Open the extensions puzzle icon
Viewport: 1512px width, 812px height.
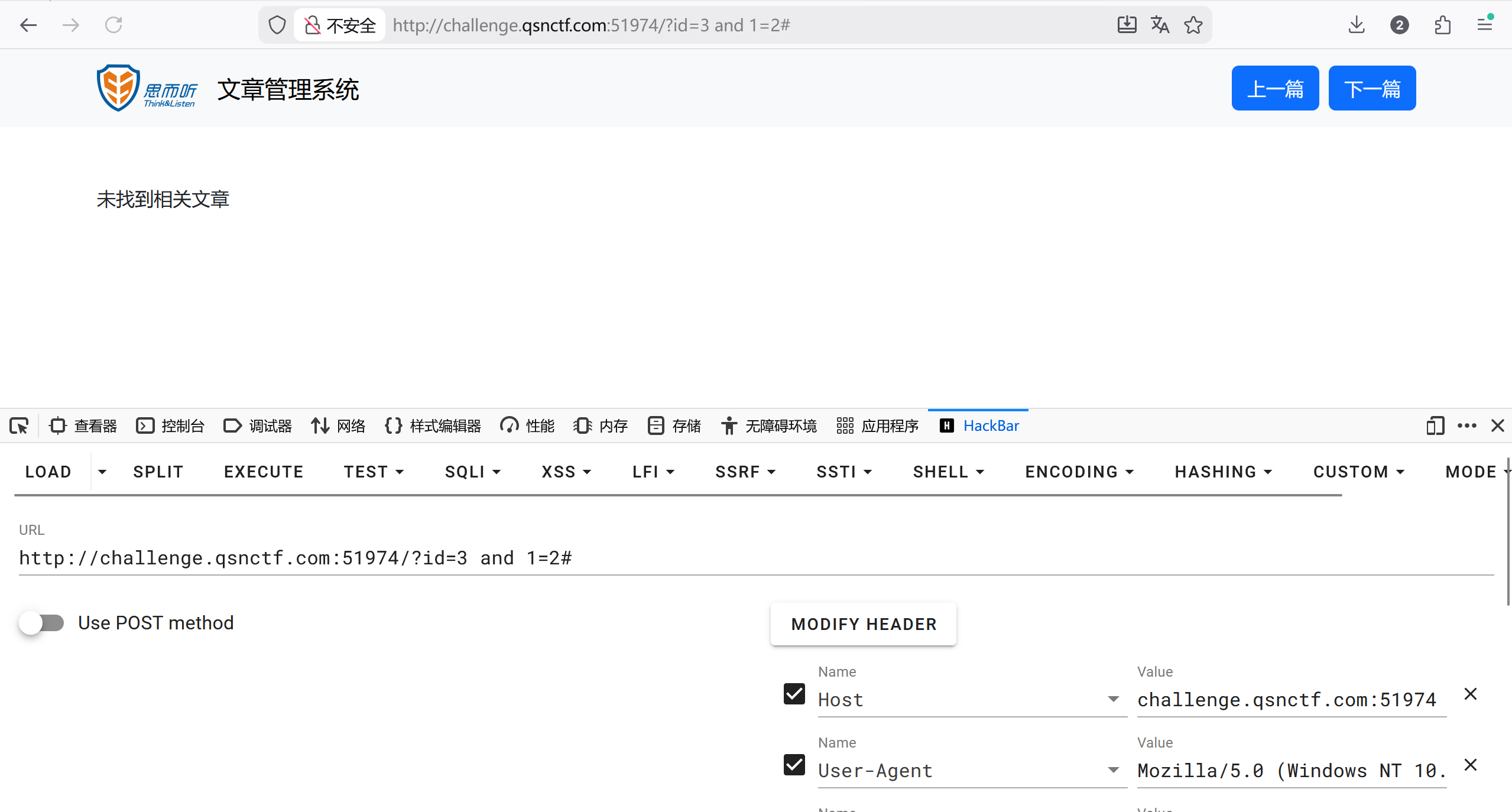(1442, 25)
